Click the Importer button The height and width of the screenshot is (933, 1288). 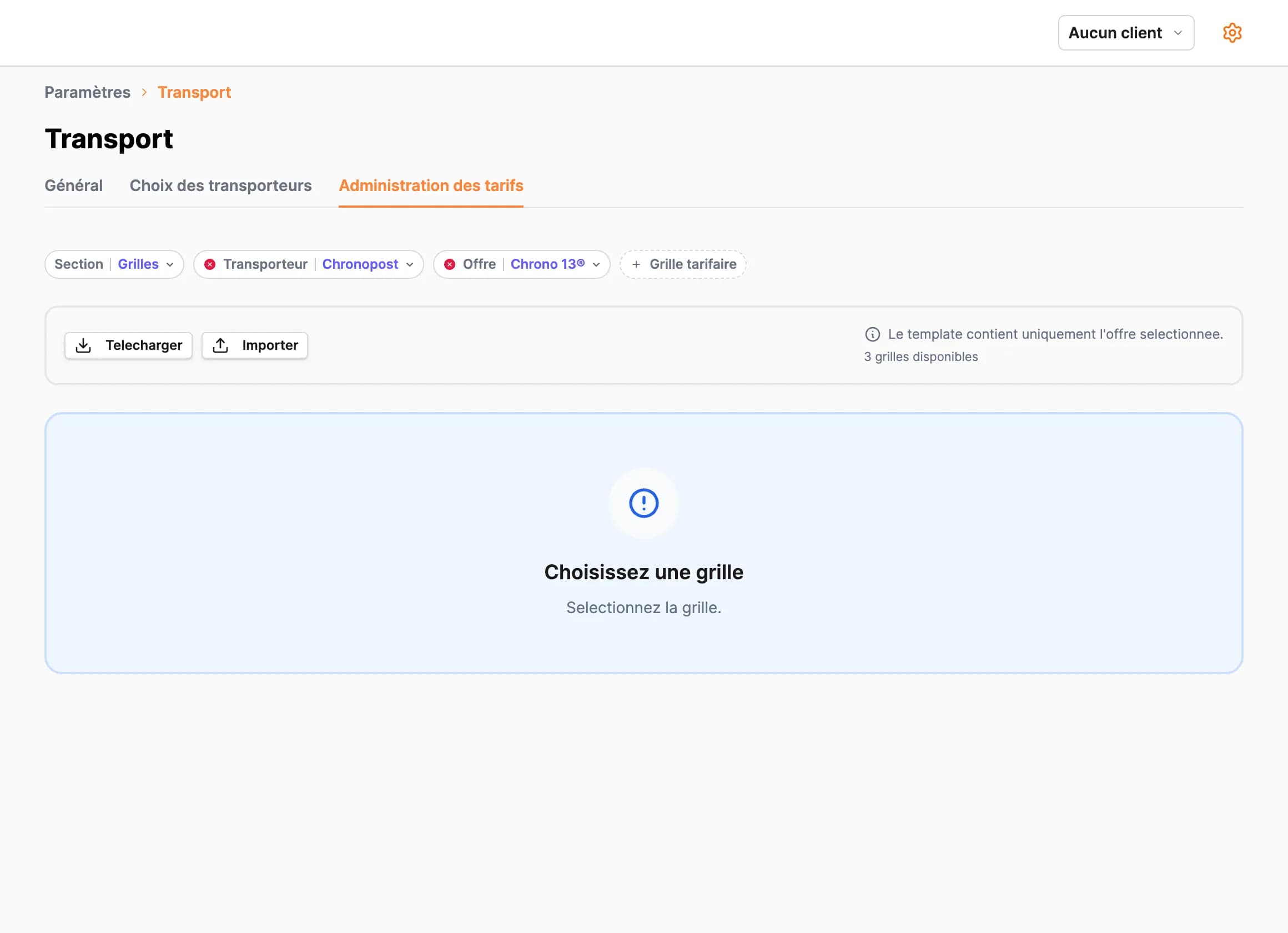pos(254,345)
